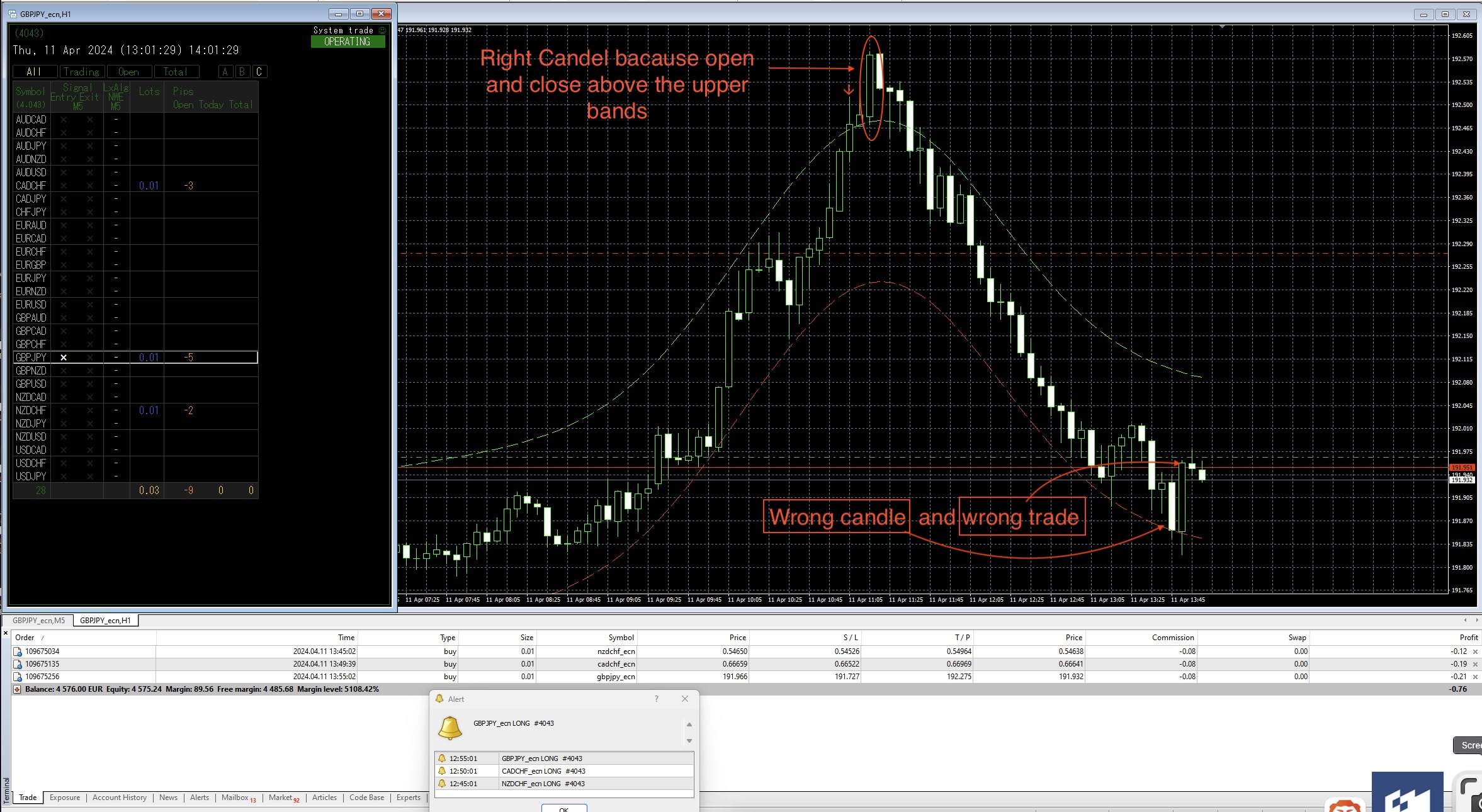Image resolution: width=1482 pixels, height=812 pixels.
Task: Click the large yellow alert bell icon
Action: (450, 728)
